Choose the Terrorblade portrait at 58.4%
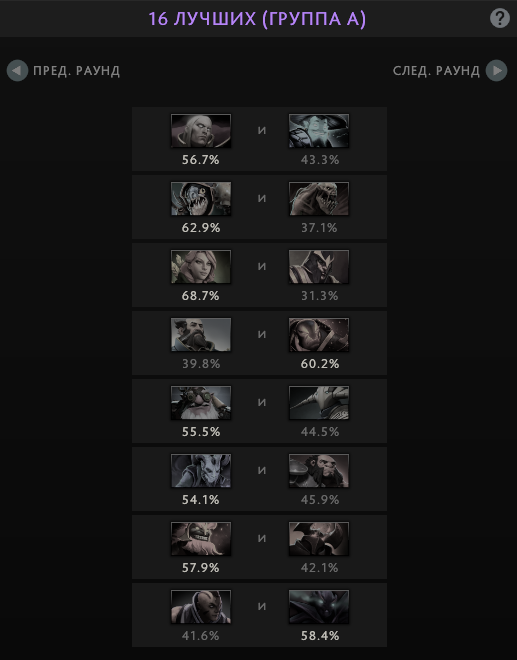This screenshot has height=660, width=517. coord(319,607)
